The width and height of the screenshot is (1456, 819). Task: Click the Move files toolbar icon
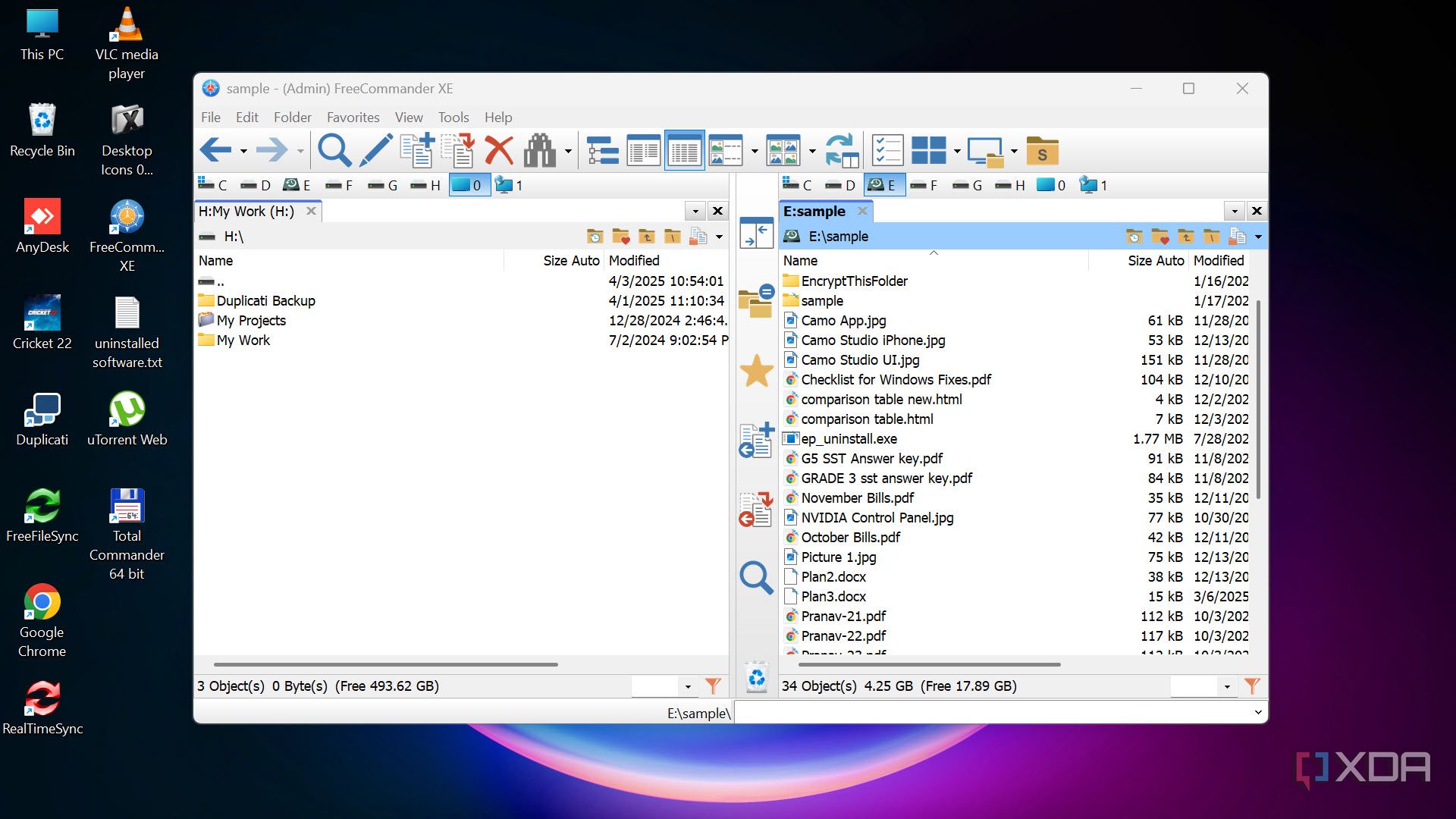pos(458,150)
